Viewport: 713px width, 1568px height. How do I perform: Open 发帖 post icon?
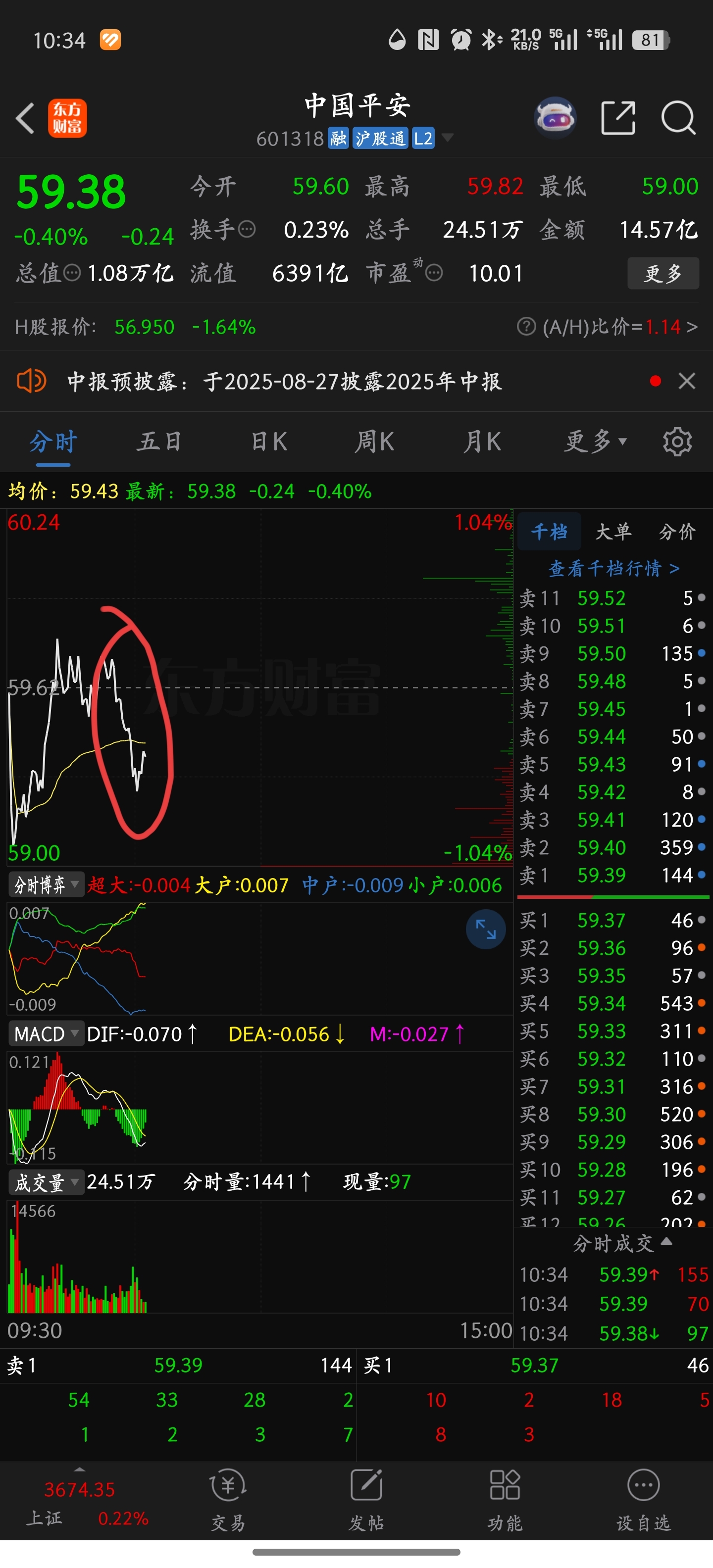pos(366,1500)
